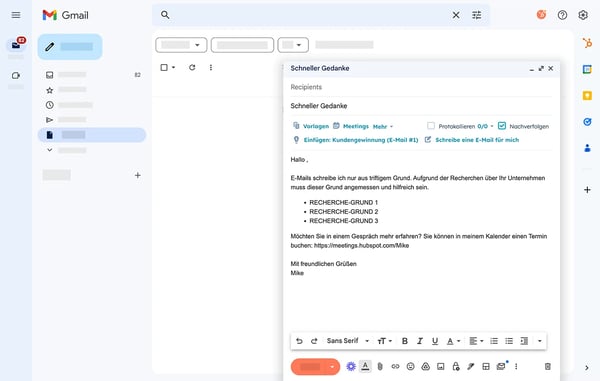This screenshot has height=381, width=600.
Task: Open the text color picker
Action: click(453, 341)
